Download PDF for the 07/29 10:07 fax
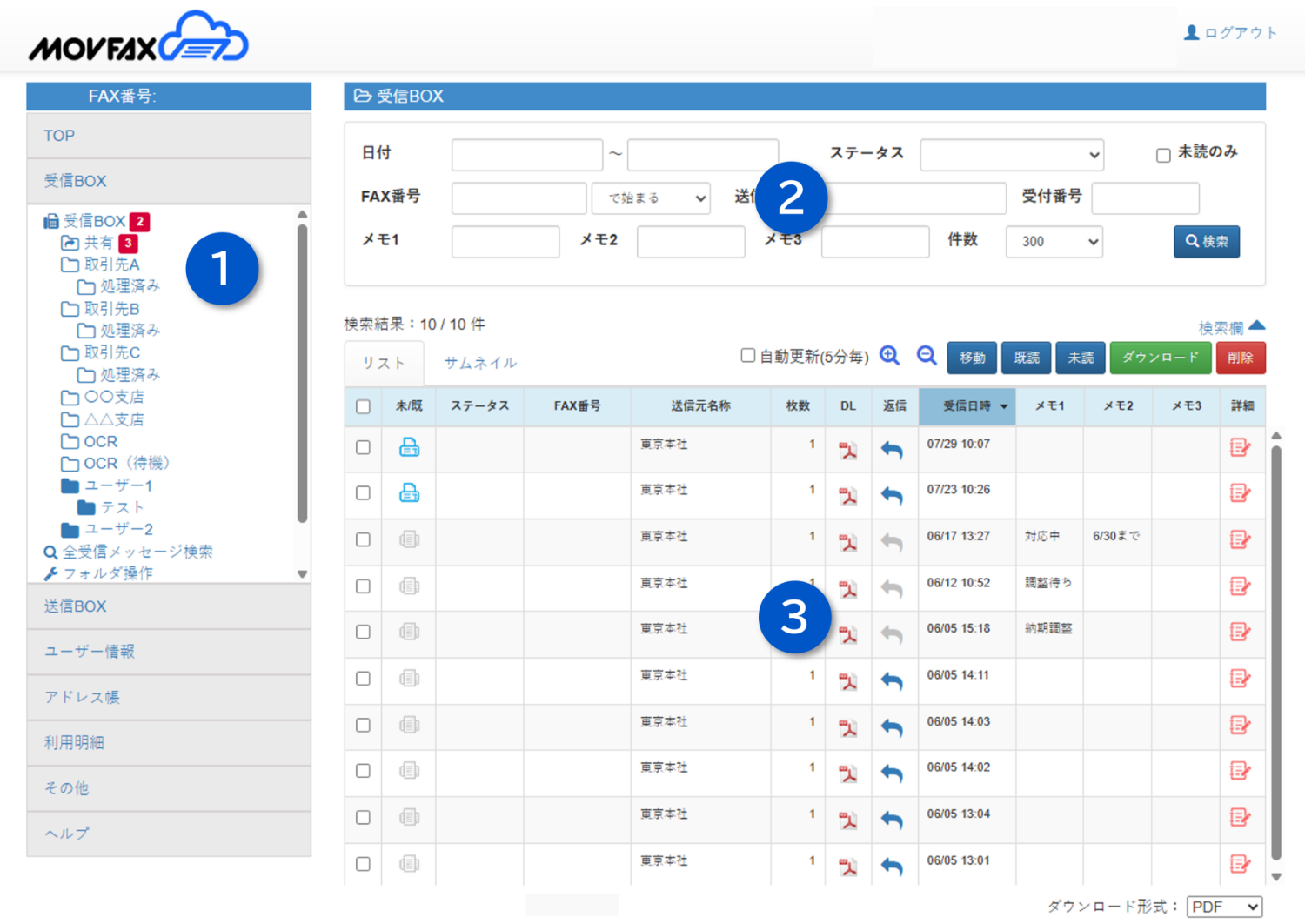1305x924 pixels. pyautogui.click(x=847, y=450)
